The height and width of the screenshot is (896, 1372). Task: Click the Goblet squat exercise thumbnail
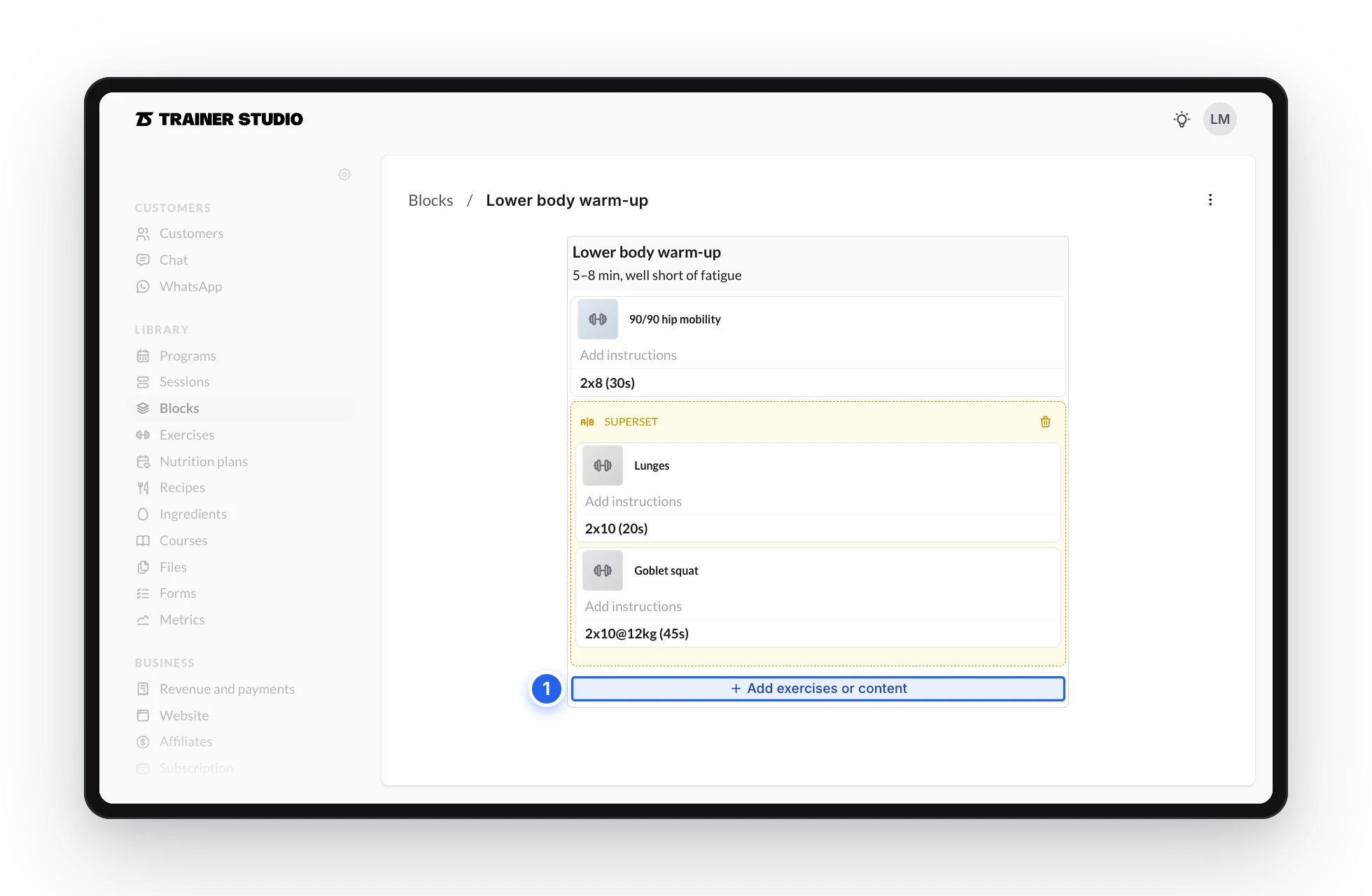[603, 570]
